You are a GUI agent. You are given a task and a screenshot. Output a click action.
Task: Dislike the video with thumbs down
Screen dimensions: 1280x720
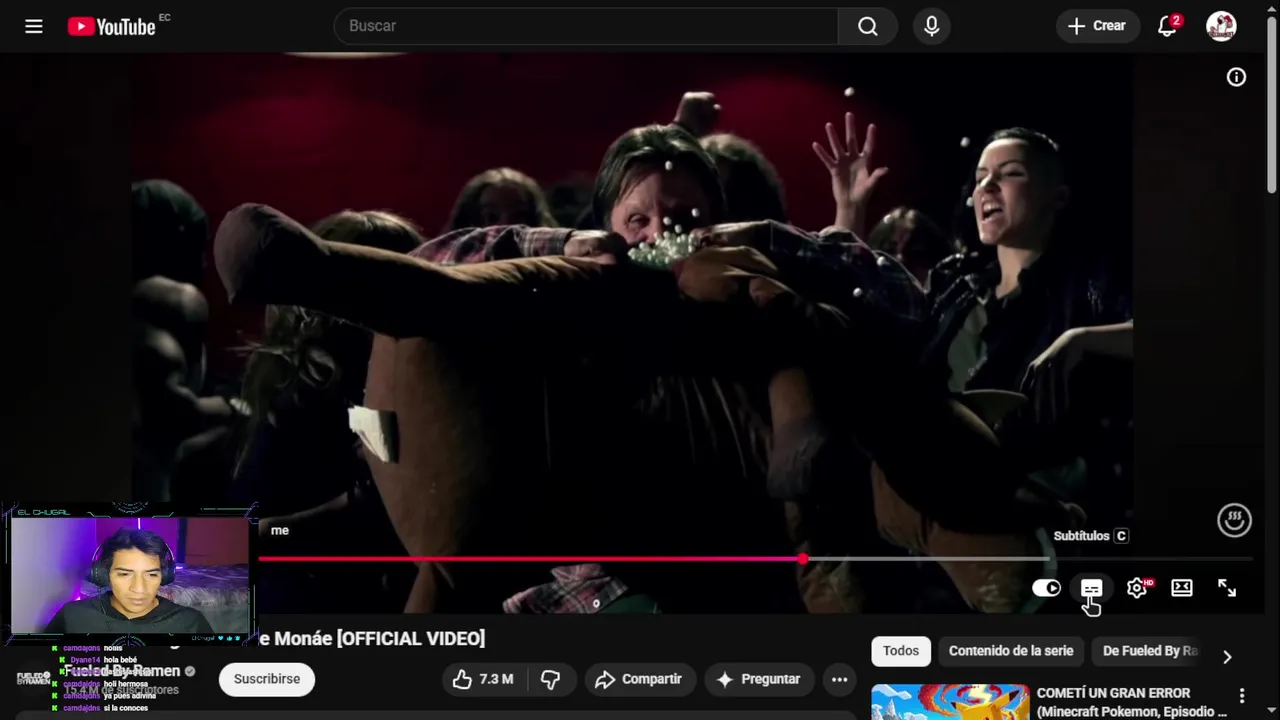(551, 679)
